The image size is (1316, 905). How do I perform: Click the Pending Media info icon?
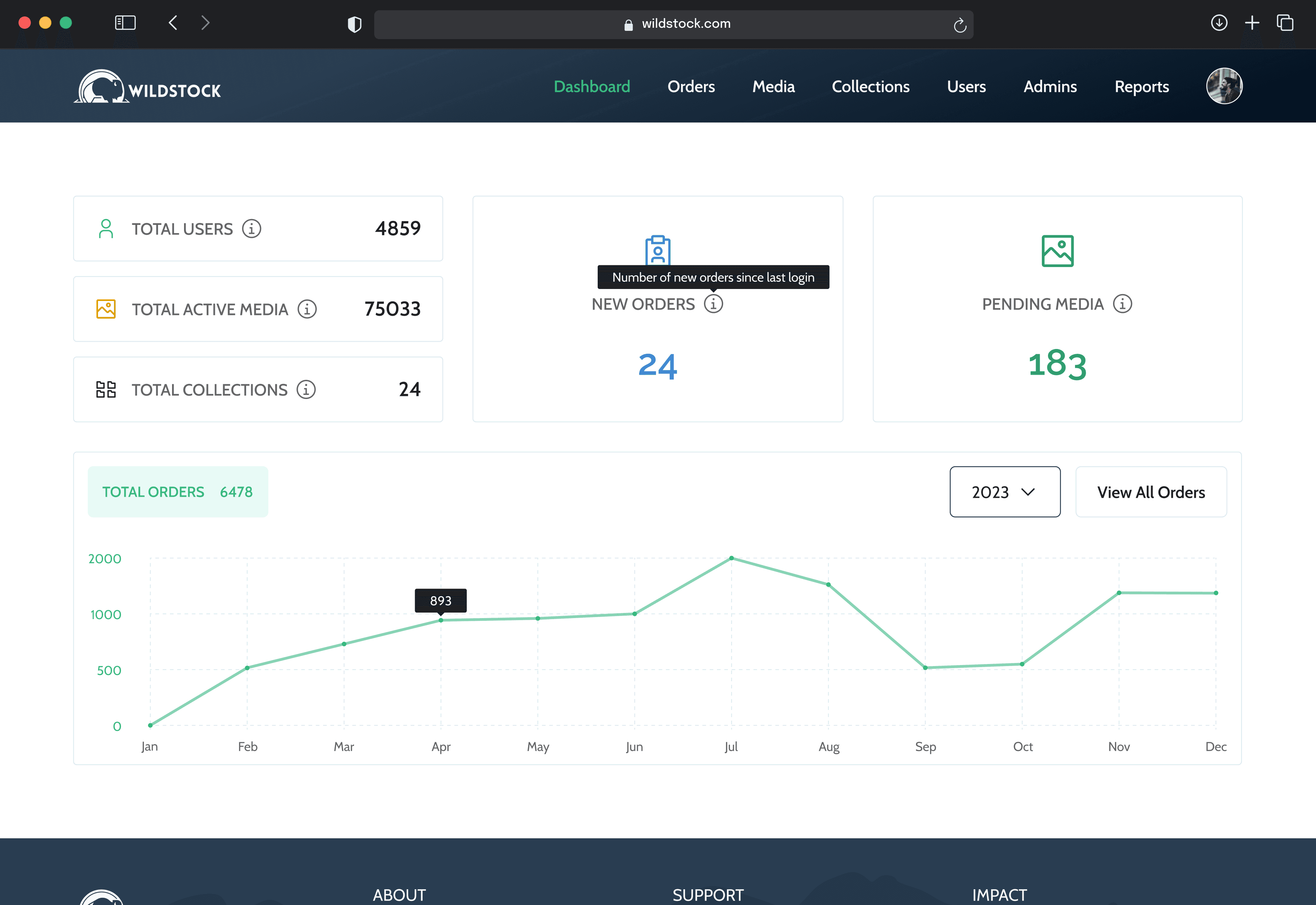click(x=1122, y=304)
